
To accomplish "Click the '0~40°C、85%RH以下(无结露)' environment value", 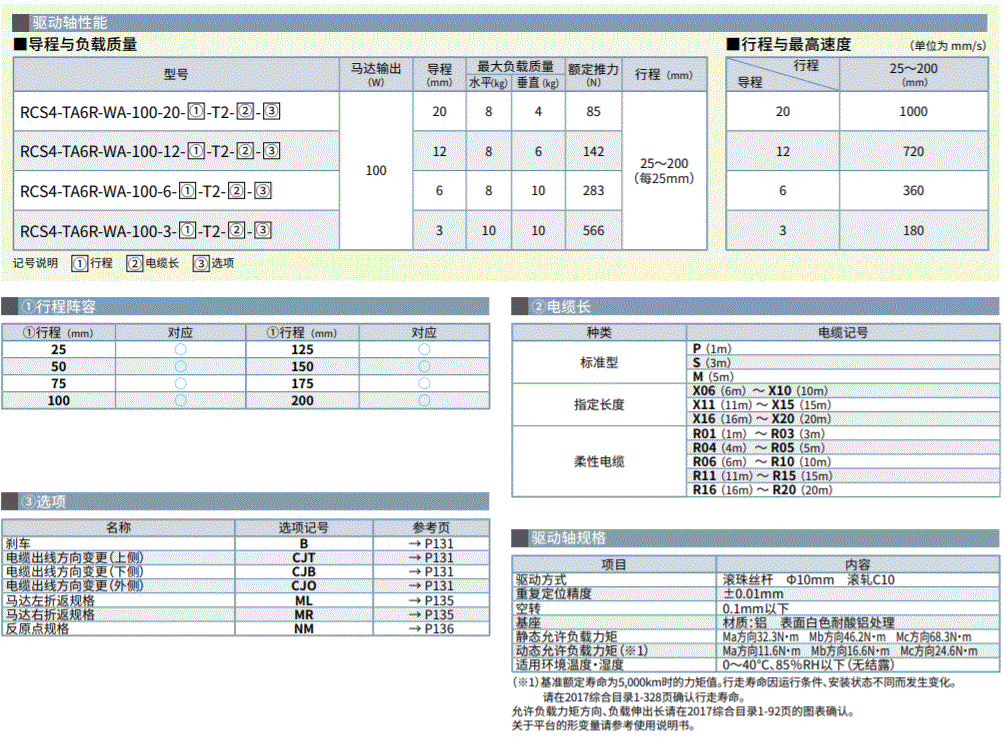I will (x=808, y=665).
